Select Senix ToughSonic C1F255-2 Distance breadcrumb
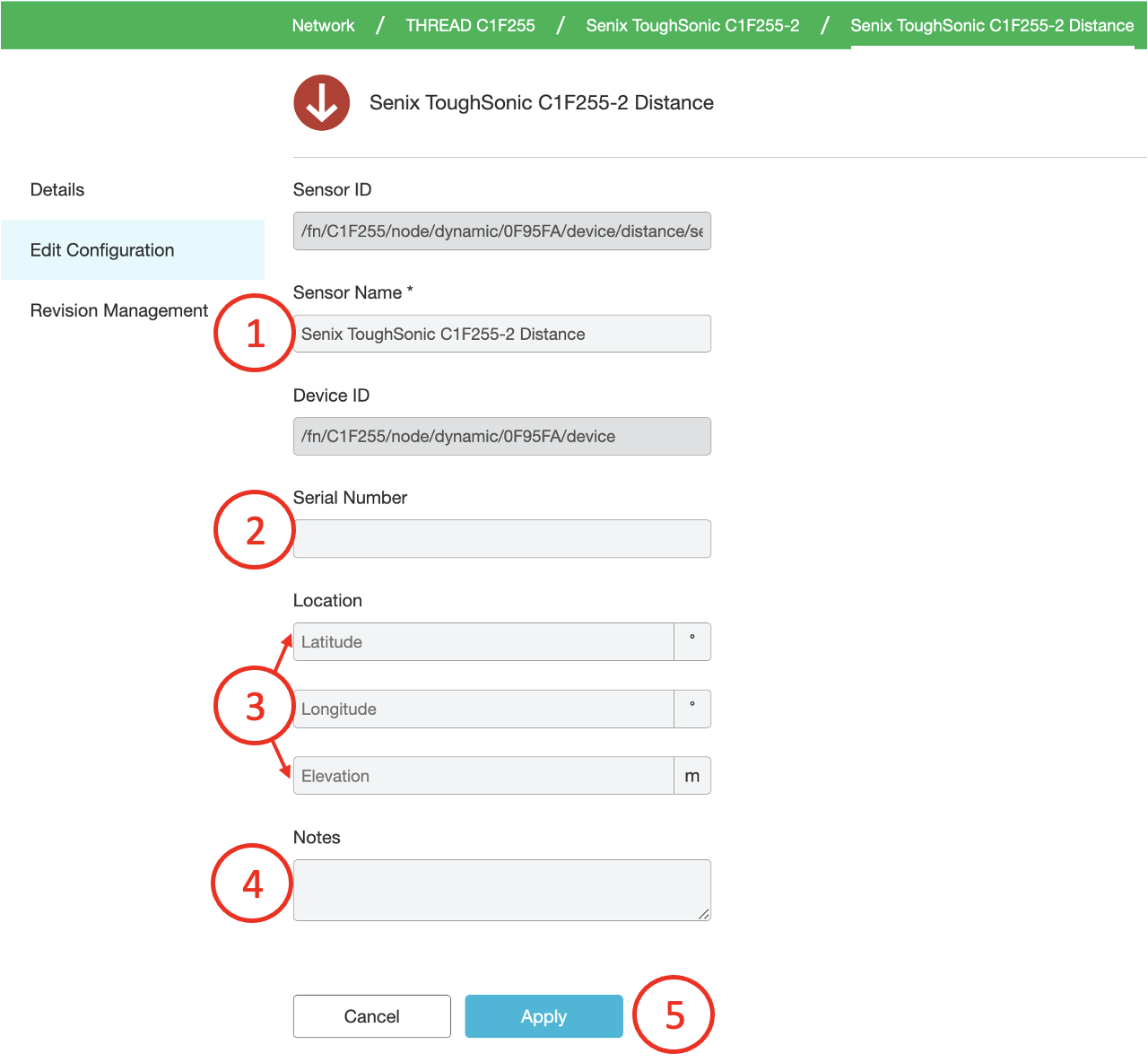 coord(992,25)
